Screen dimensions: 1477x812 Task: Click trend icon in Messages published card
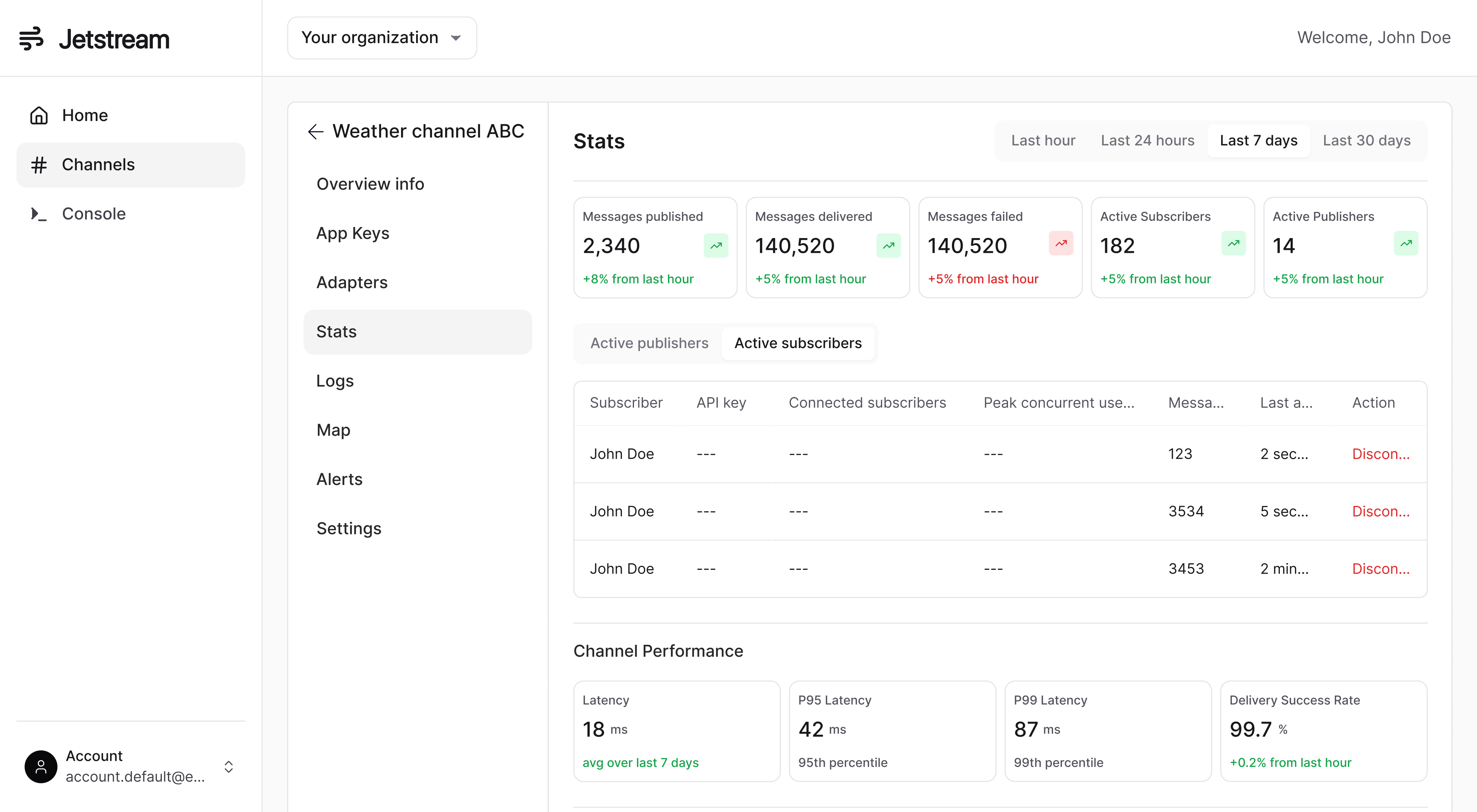[716, 246]
